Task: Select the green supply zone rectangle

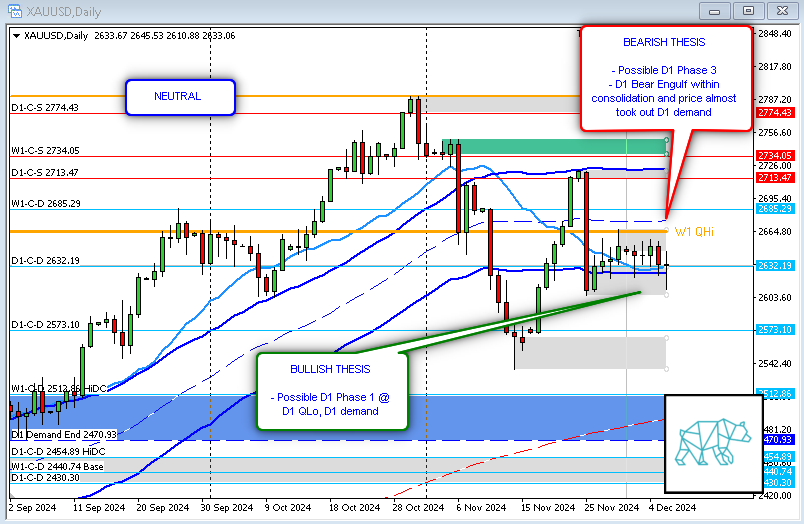Action: click(554, 147)
